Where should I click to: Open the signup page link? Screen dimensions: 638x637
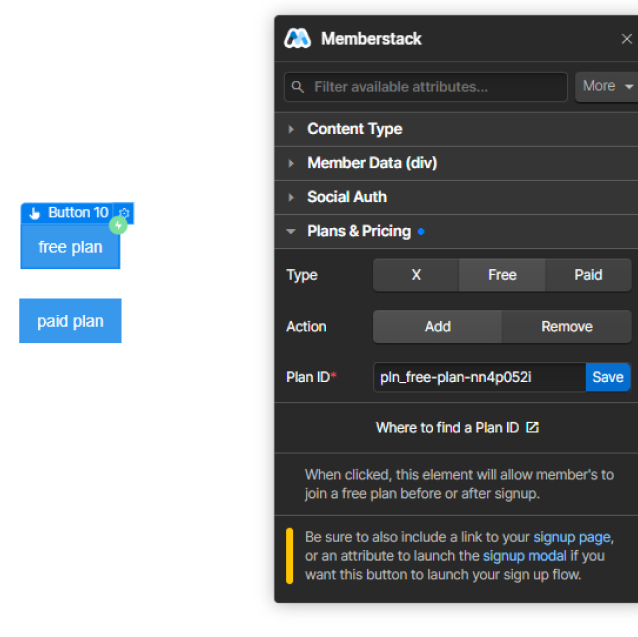572,537
